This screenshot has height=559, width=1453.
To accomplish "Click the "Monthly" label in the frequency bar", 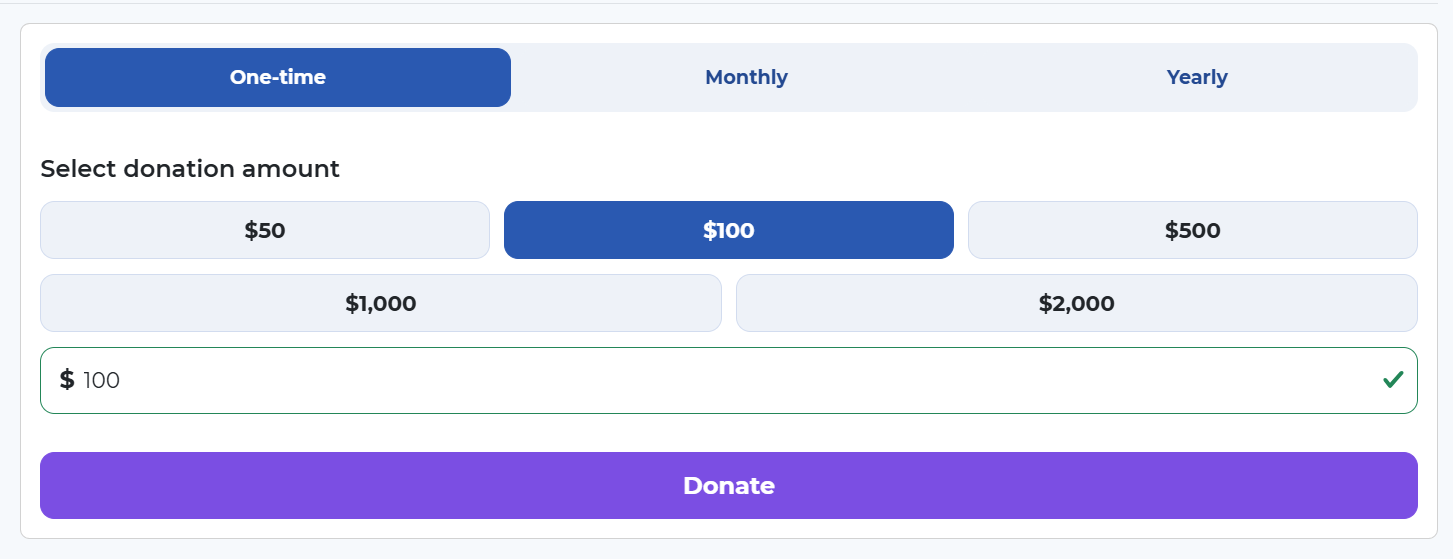I will click(746, 77).
